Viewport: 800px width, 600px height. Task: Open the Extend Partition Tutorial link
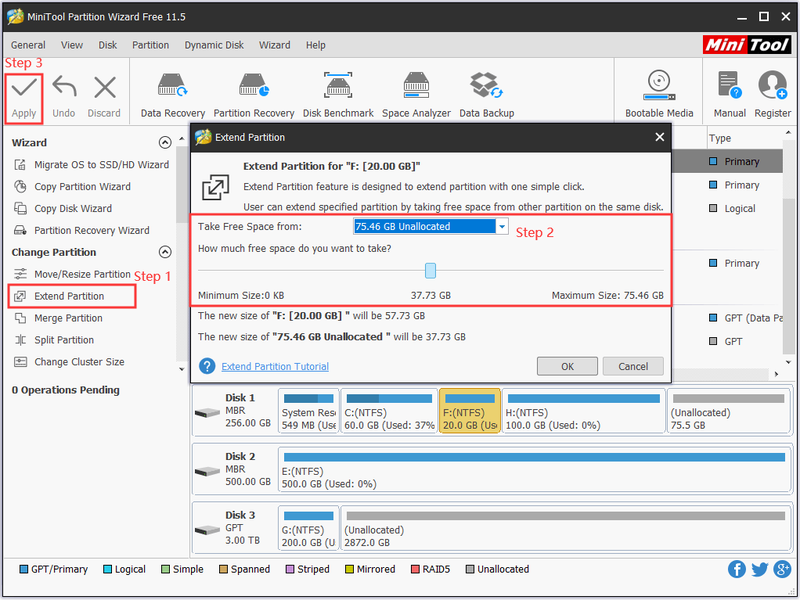tap(275, 366)
